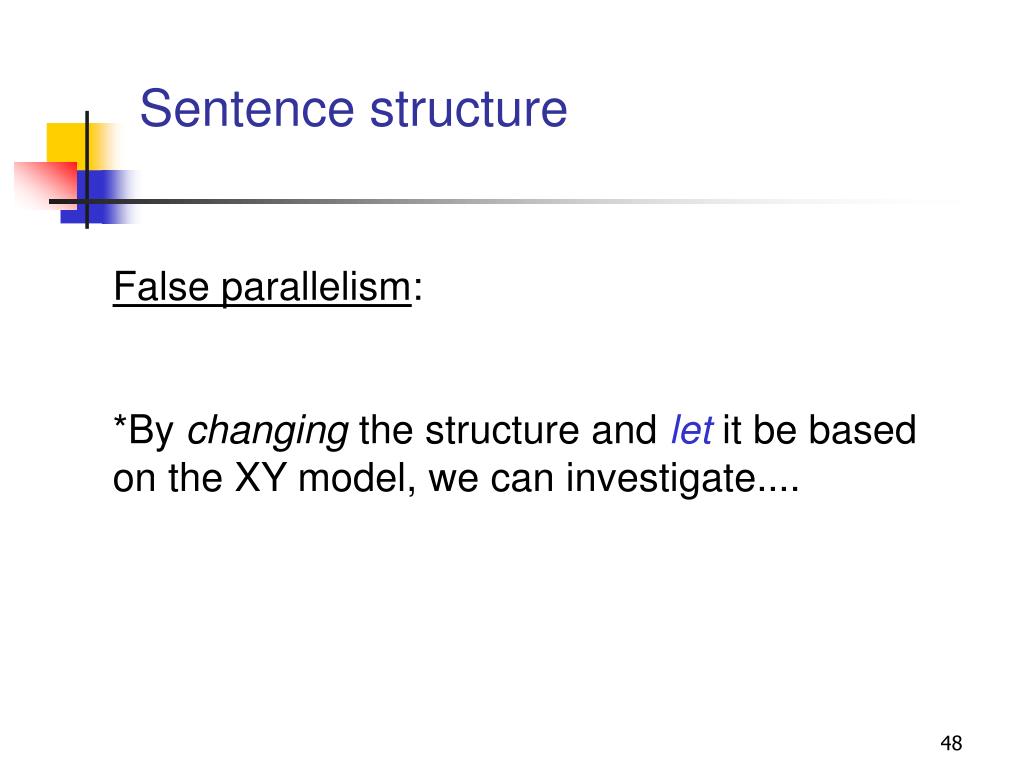
Task: Click the word parallelism
Action: pyautogui.click(x=316, y=287)
